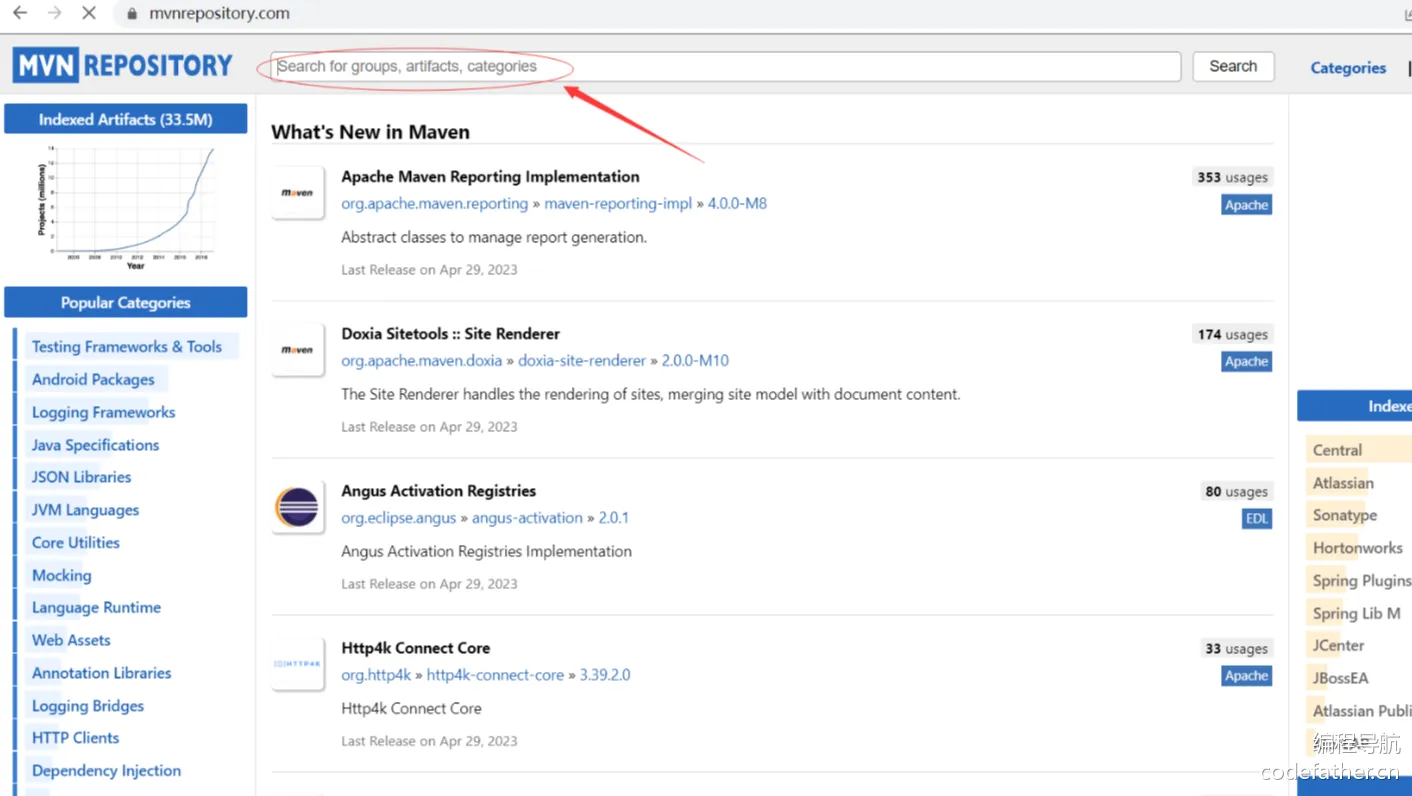Open Language Runtime category
Viewport: 1412px width, 796px height.
coord(96,607)
